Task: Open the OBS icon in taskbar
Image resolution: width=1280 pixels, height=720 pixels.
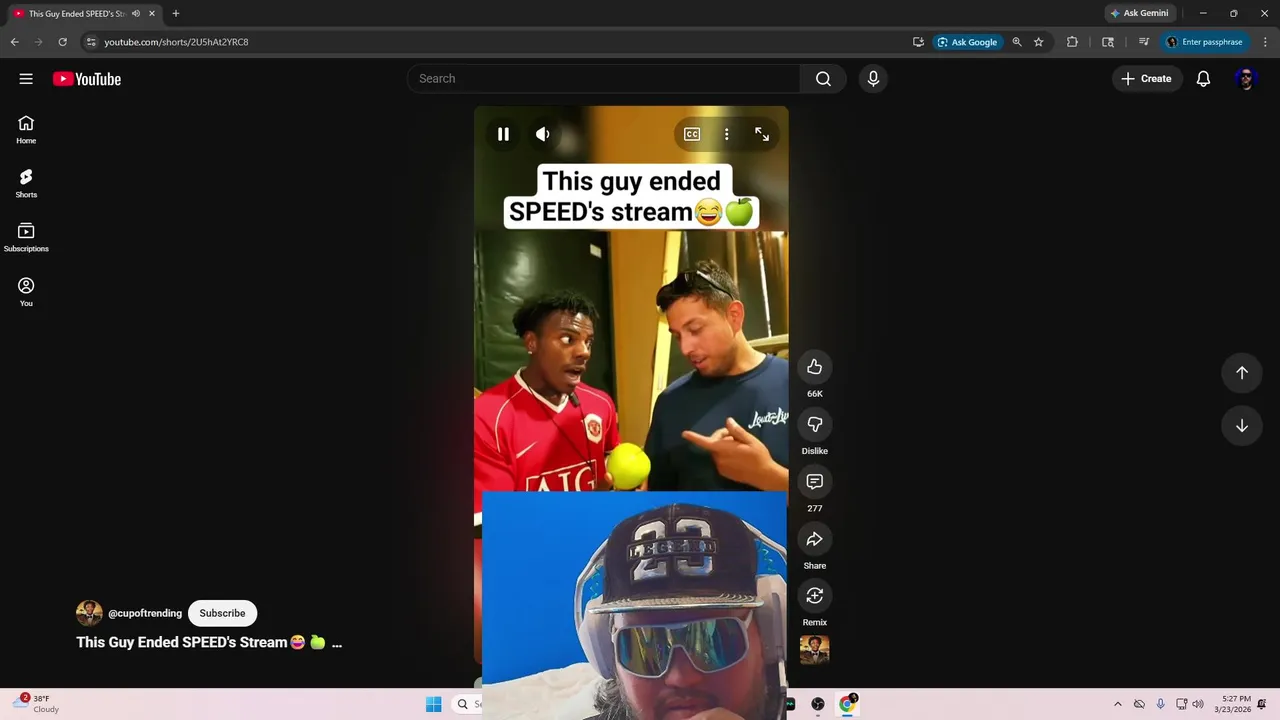Action: pyautogui.click(x=818, y=705)
